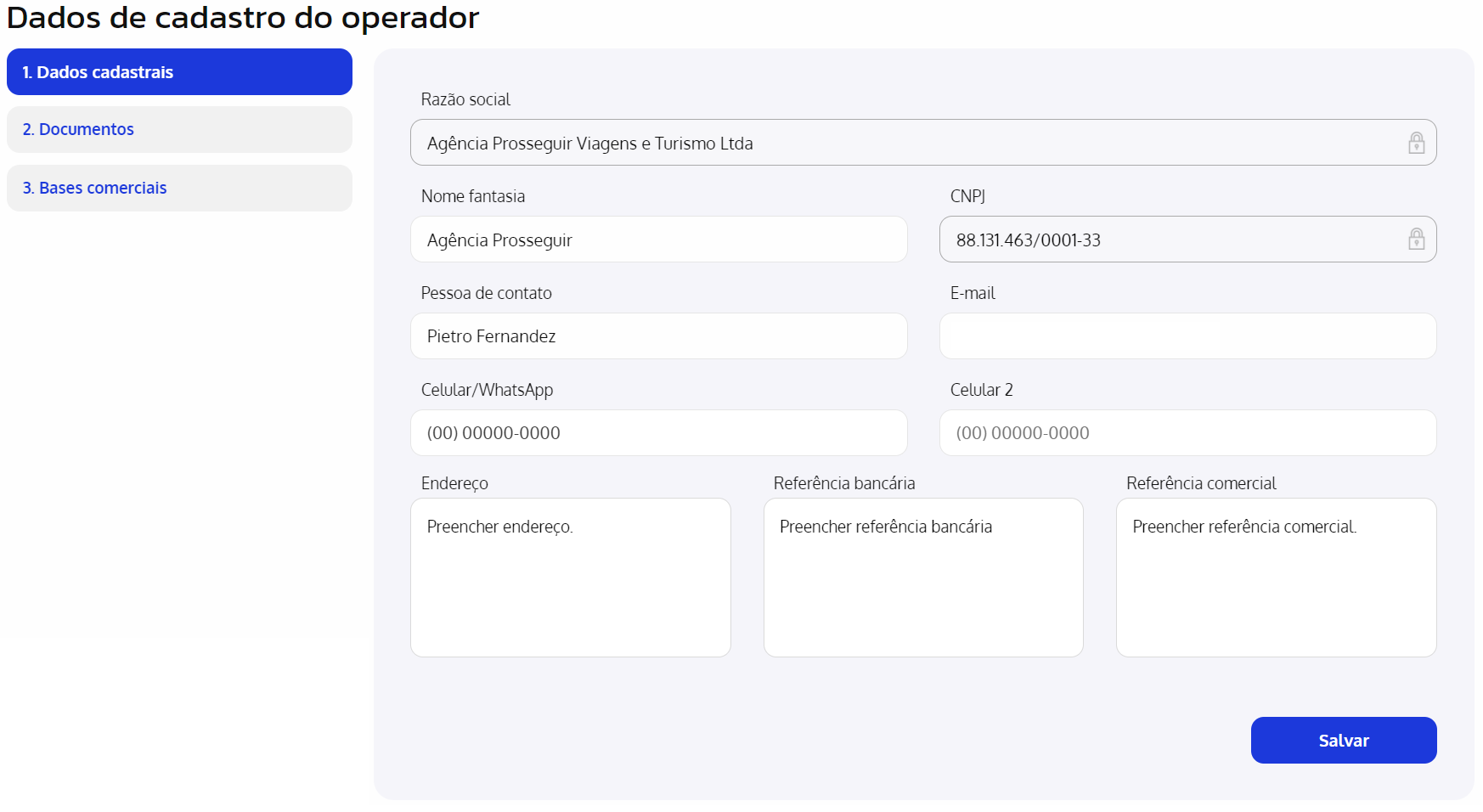Click the Endereço label text
This screenshot has height=812, width=1483.
coord(454,483)
